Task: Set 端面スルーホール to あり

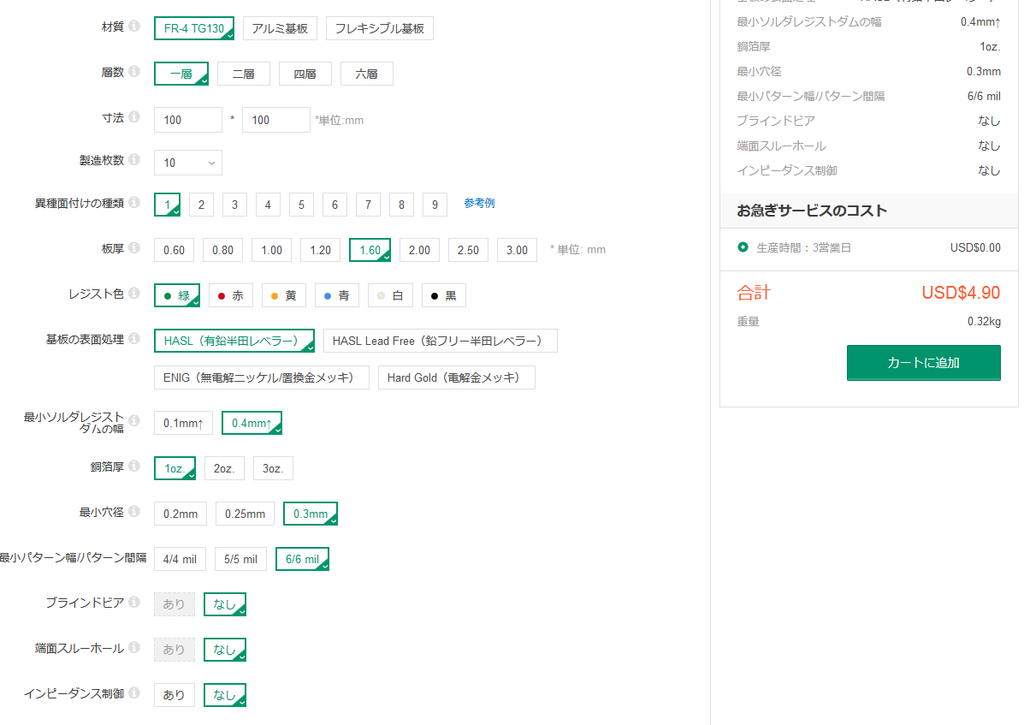Action: tap(173, 649)
